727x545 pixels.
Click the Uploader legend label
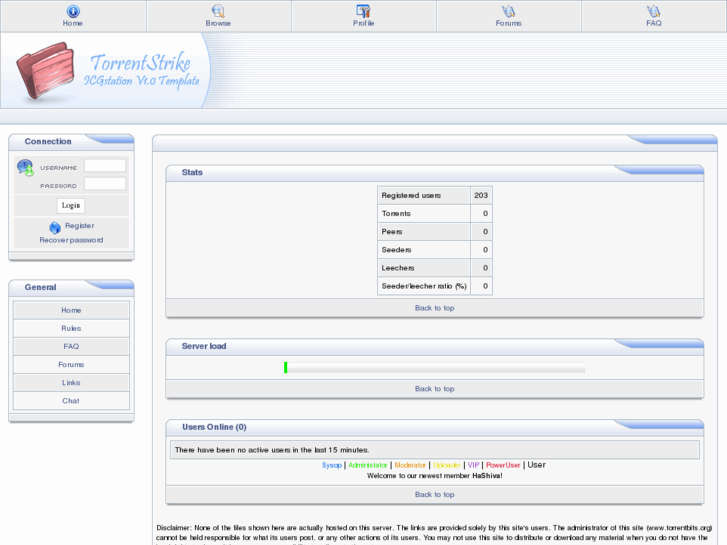(x=447, y=465)
